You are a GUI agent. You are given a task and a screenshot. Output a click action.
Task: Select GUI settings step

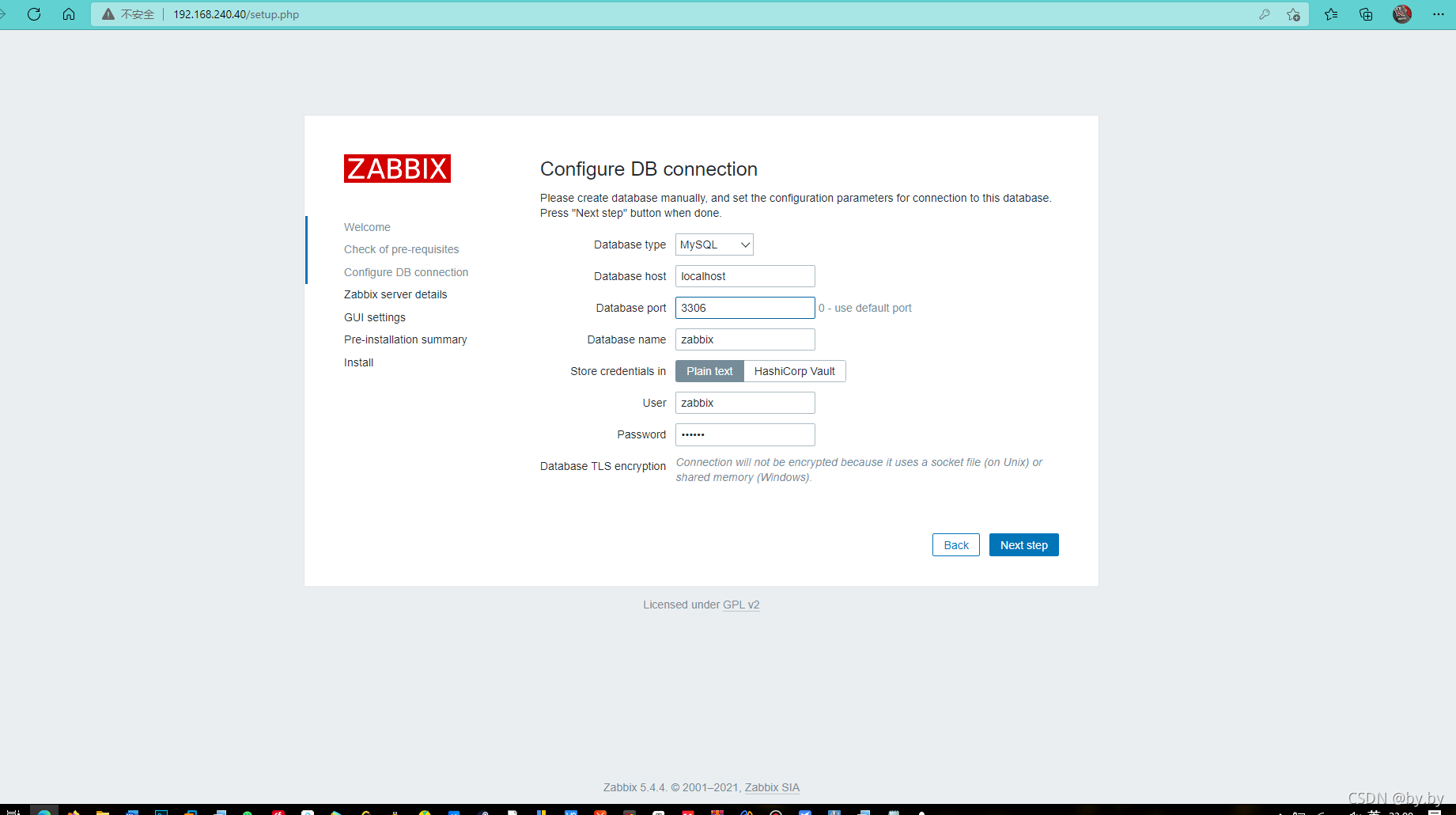(x=375, y=317)
